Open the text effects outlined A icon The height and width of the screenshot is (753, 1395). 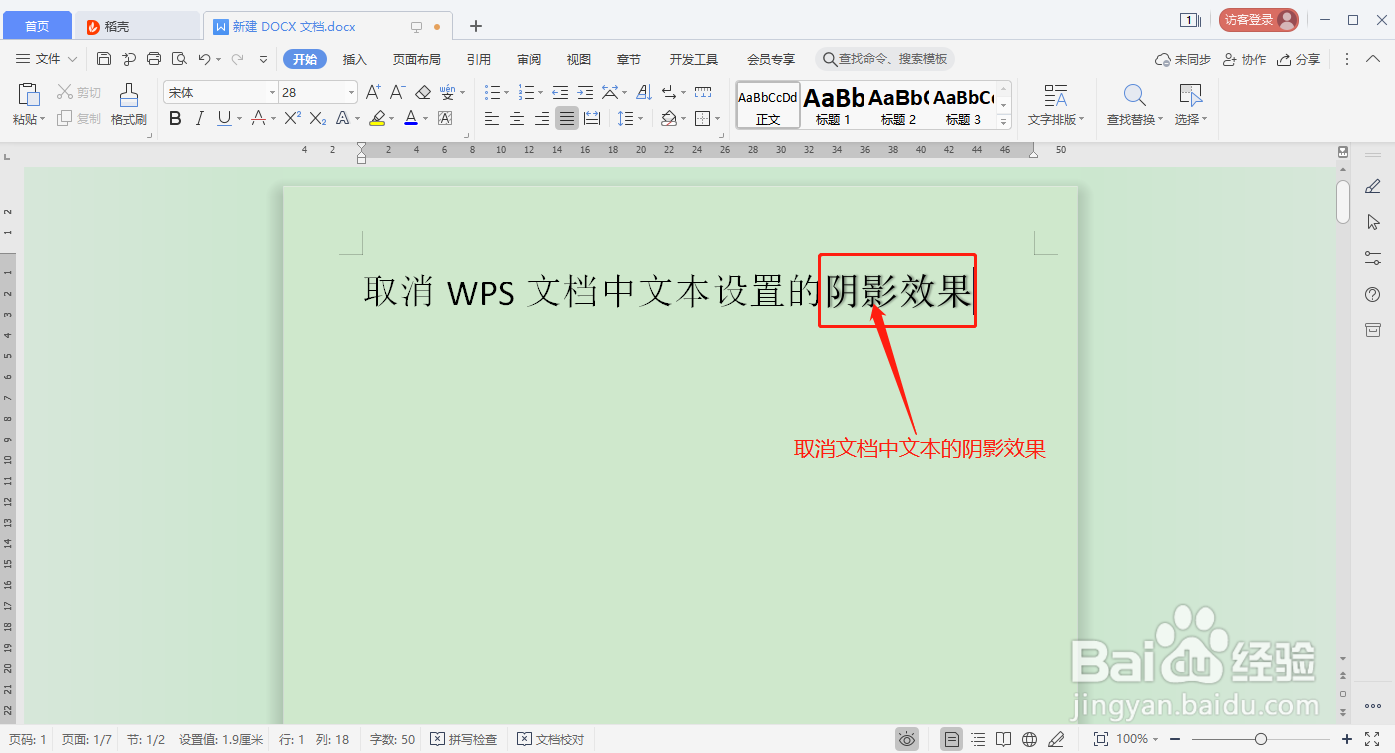(x=342, y=119)
